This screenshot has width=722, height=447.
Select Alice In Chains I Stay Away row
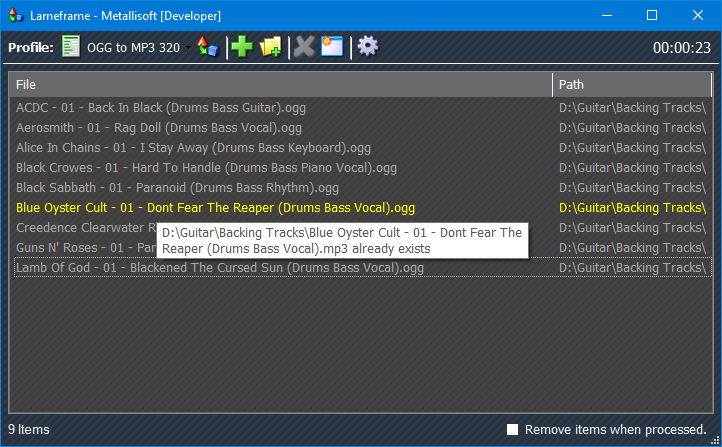(193, 147)
